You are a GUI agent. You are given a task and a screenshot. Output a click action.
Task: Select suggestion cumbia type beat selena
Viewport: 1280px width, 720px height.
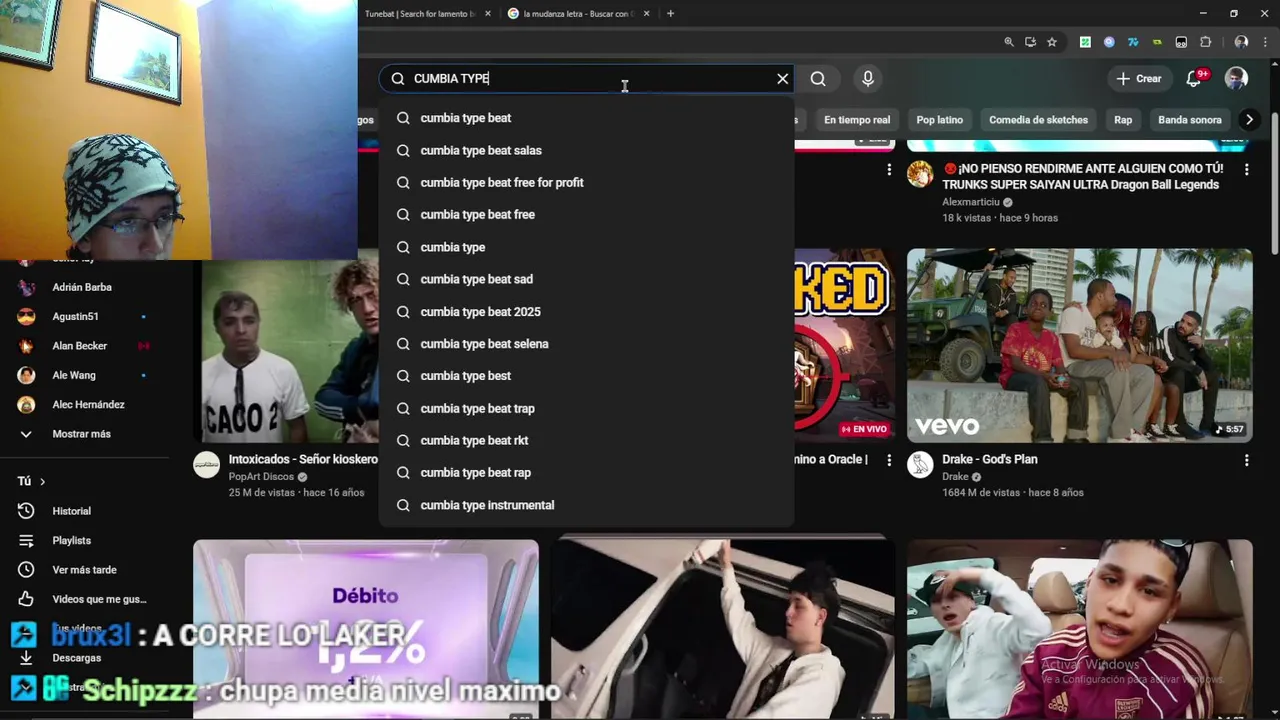[x=586, y=343]
